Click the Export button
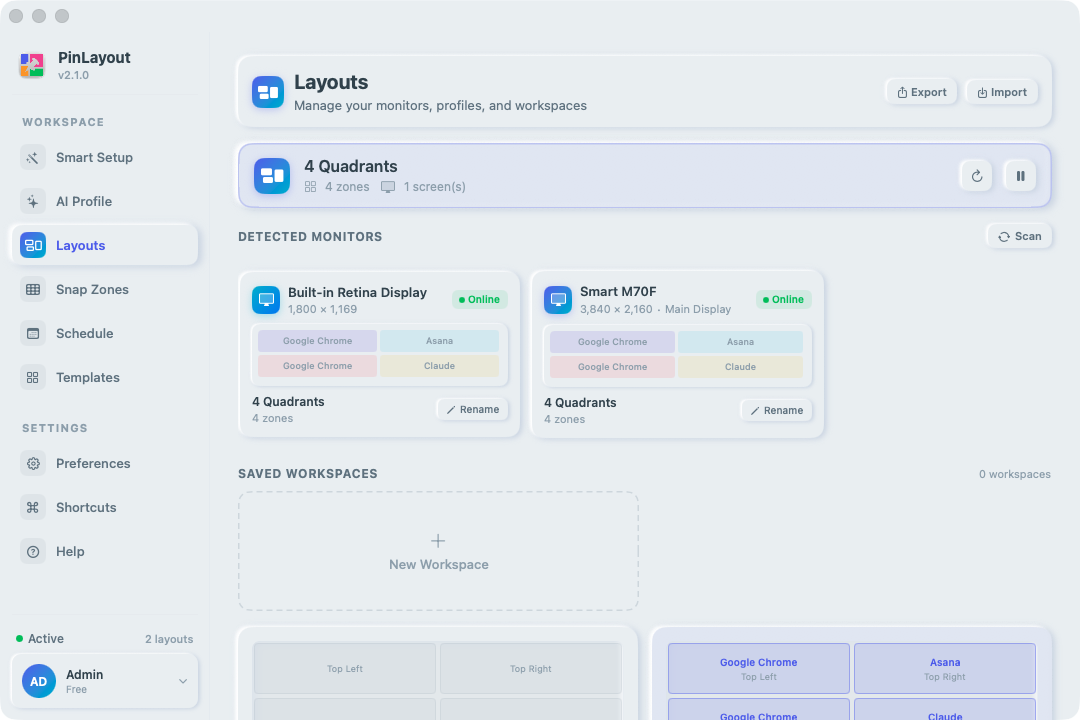Viewport: 1080px width, 720px height. click(x=922, y=92)
